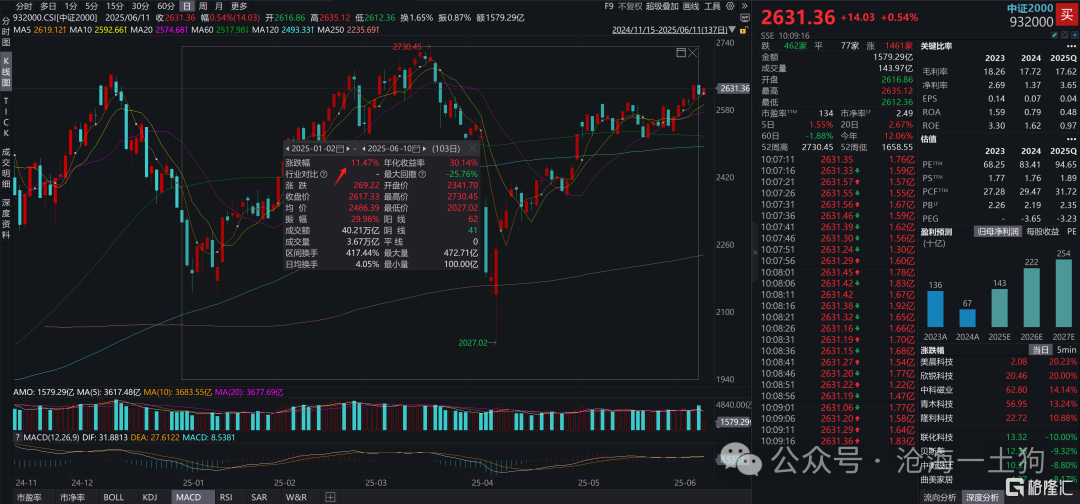Viewport: 1080px width, 504px height.
Task: Step start date 2025-01-02 forward
Action: [x=348, y=148]
